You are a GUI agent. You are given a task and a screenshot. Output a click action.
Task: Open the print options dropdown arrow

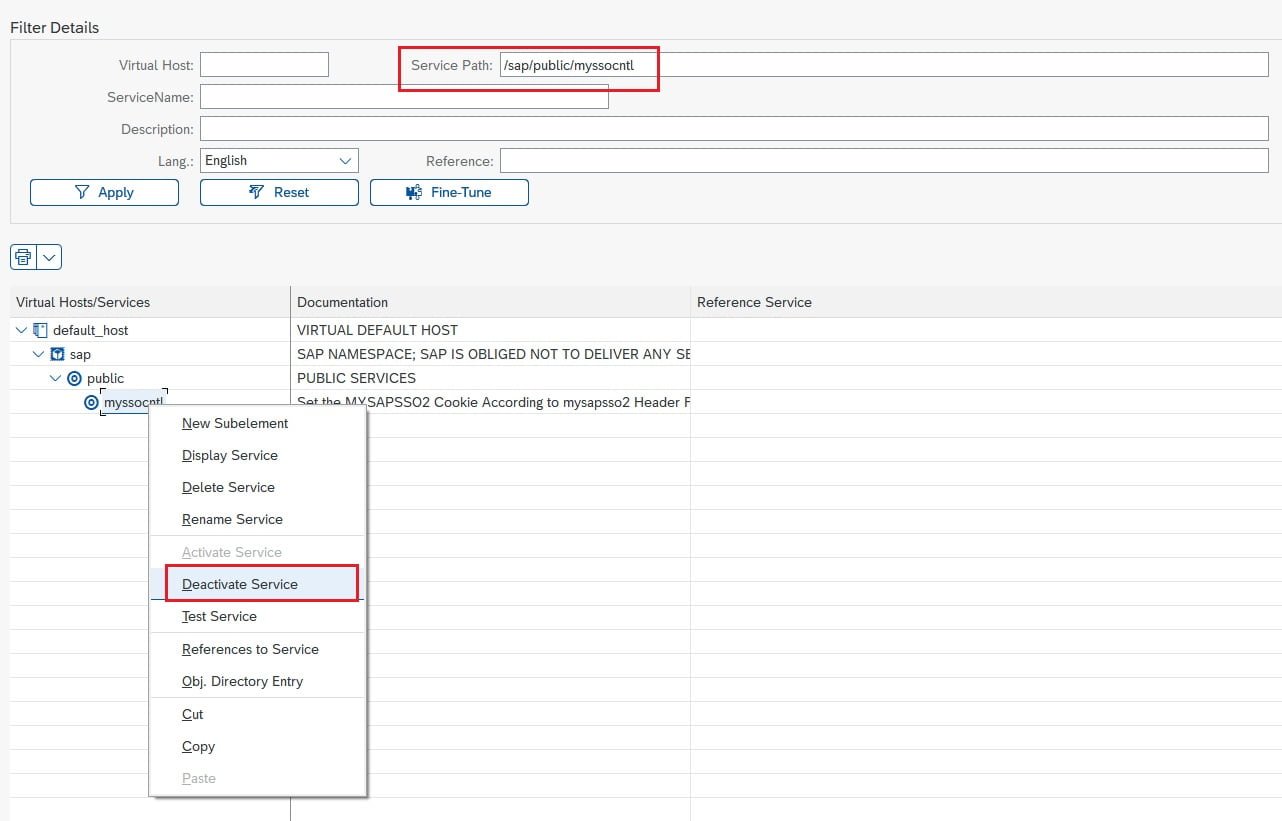click(50, 257)
